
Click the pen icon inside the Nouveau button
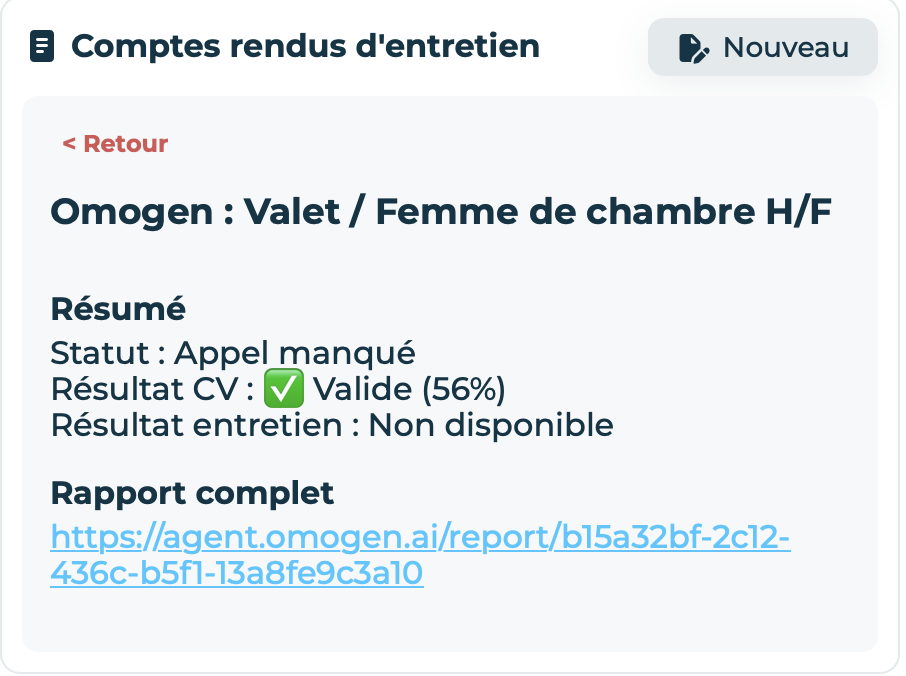692,45
